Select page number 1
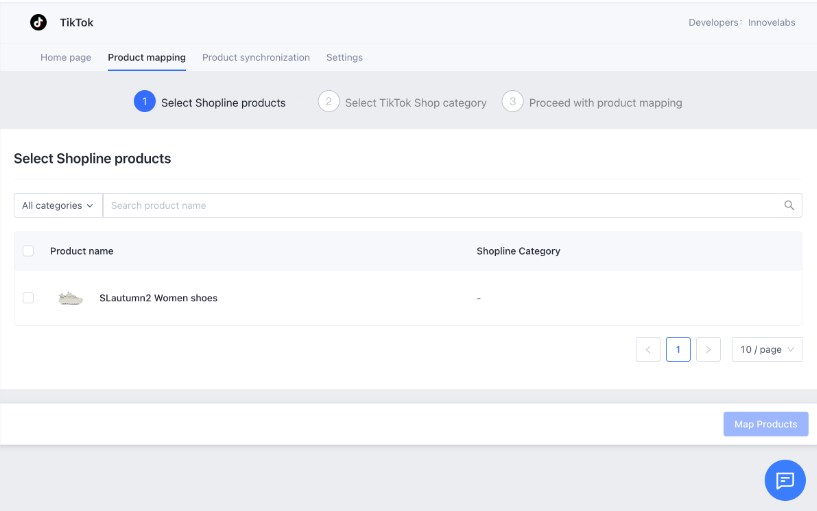The width and height of the screenshot is (817, 511). (x=678, y=349)
